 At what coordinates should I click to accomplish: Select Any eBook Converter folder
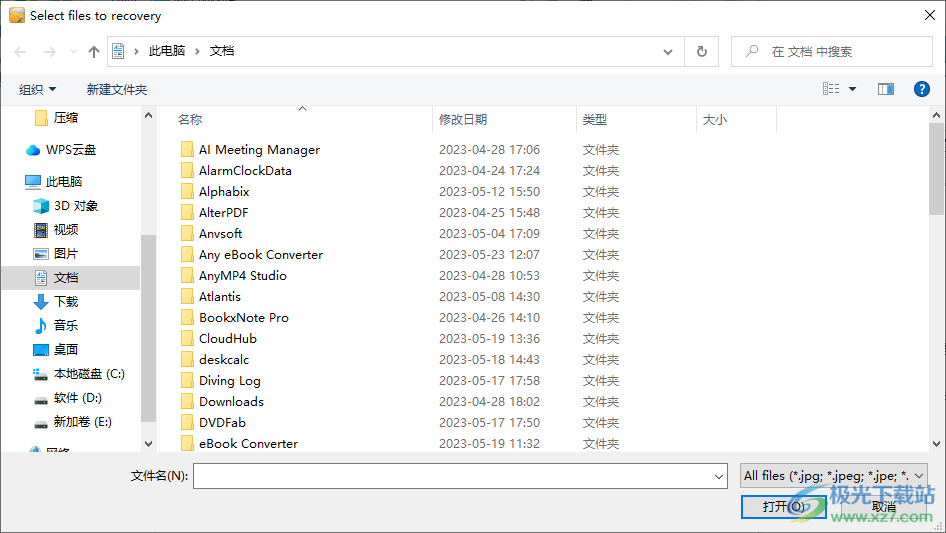pyautogui.click(x=252, y=255)
